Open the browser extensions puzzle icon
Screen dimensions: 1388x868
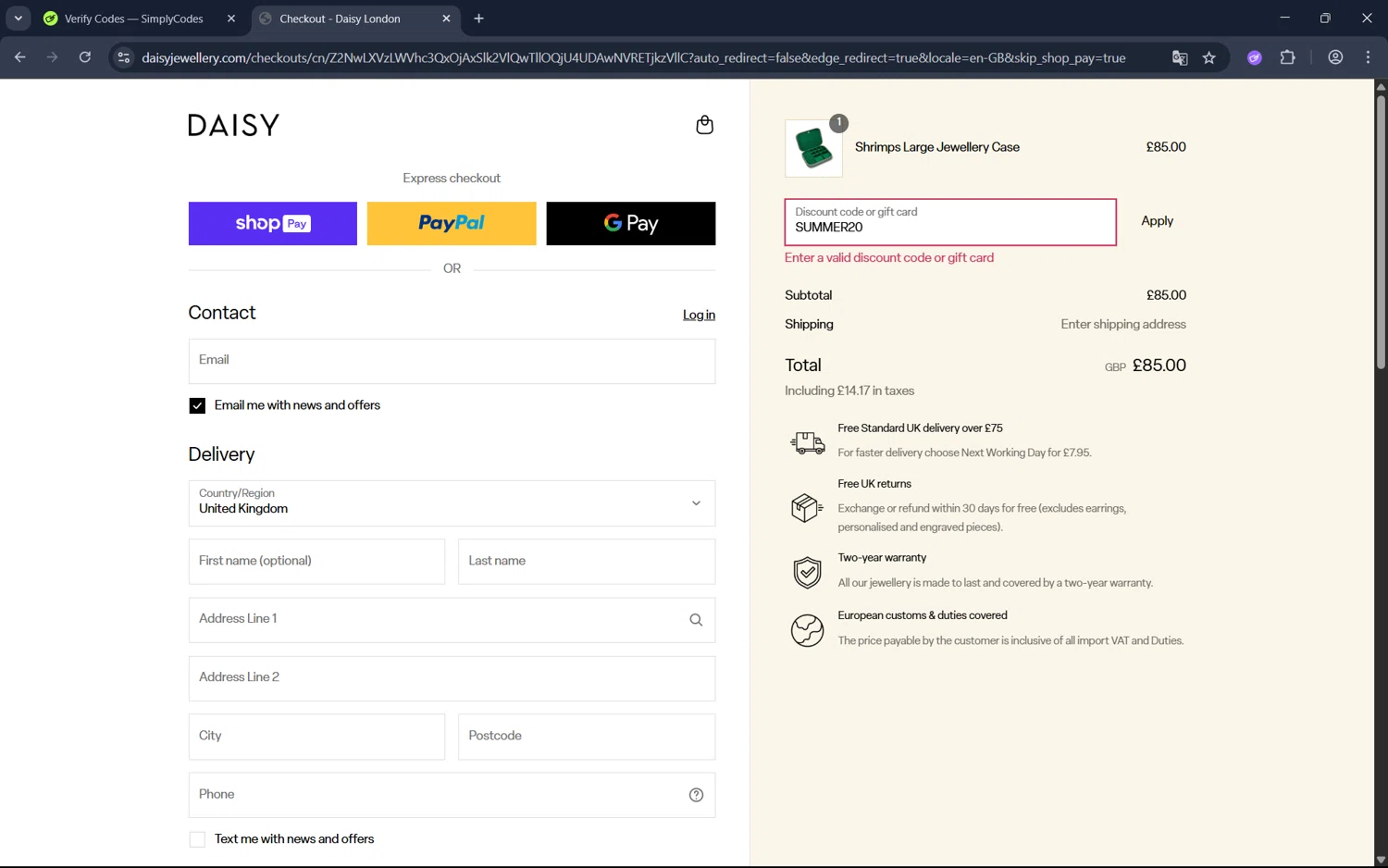(1287, 57)
